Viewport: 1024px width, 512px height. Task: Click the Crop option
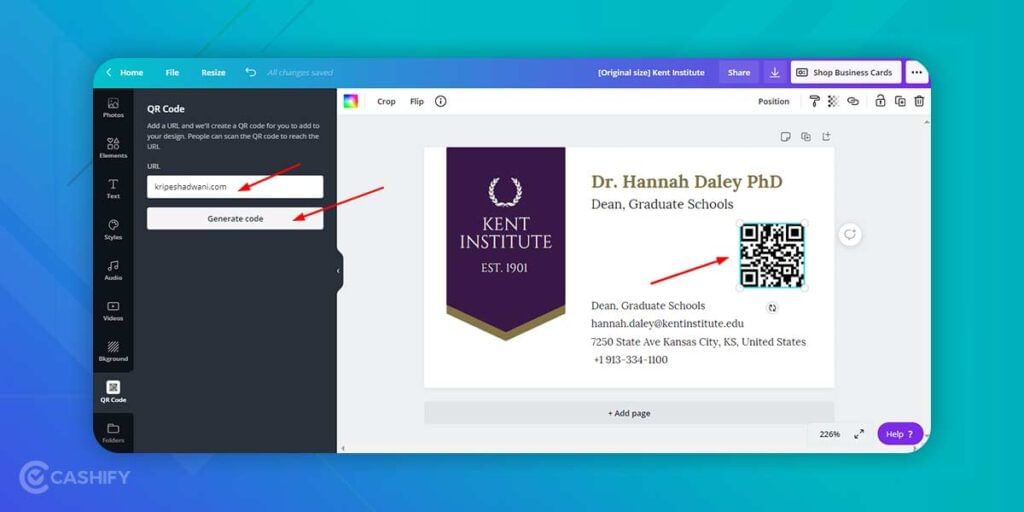tap(386, 101)
